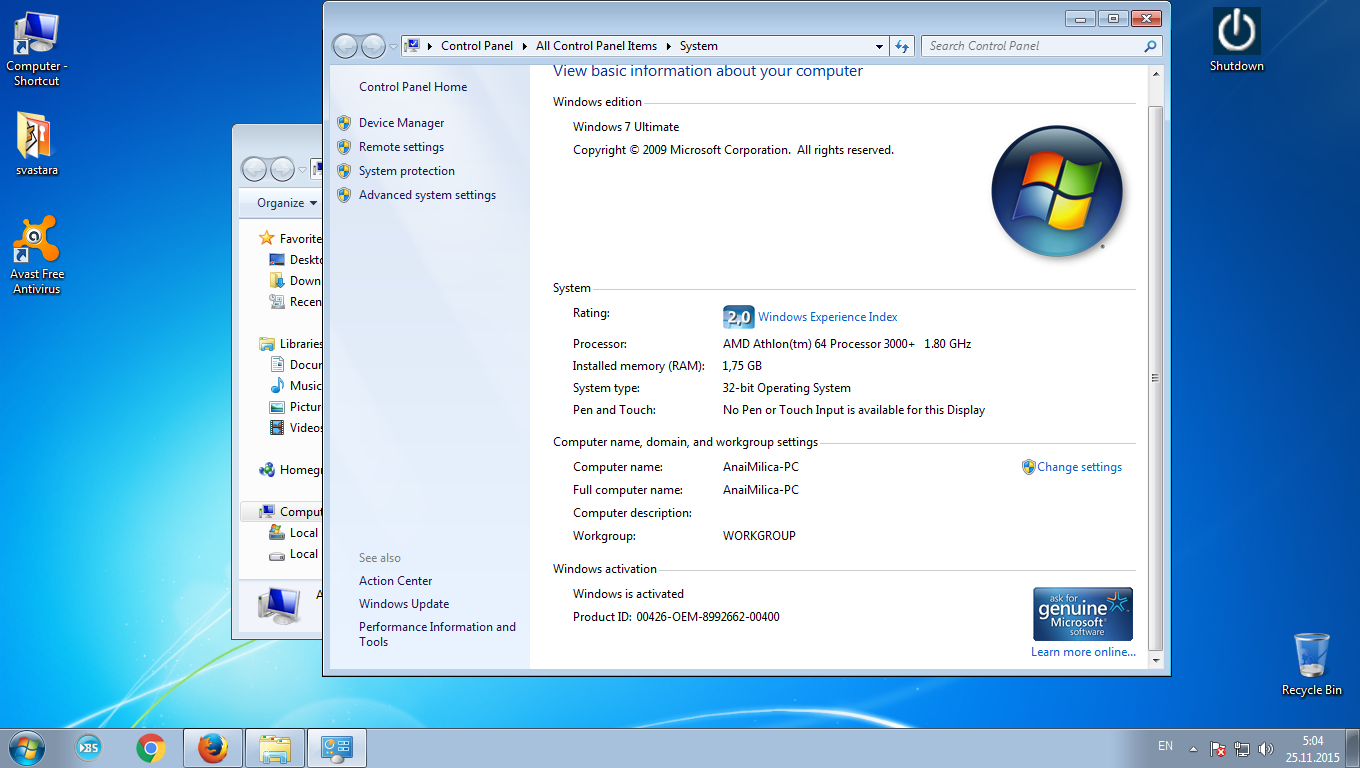Go forward in the System window

(x=373, y=46)
